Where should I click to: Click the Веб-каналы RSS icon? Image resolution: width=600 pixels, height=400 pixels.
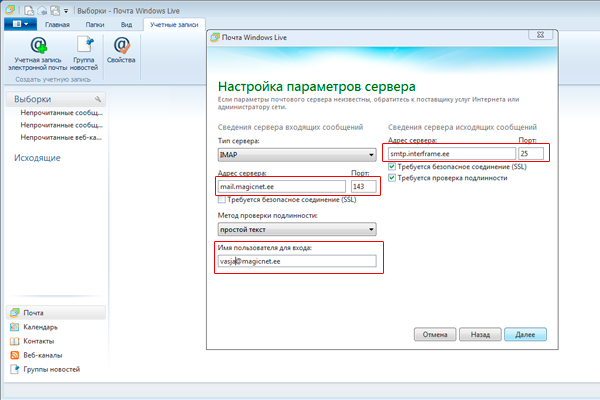(x=15, y=355)
